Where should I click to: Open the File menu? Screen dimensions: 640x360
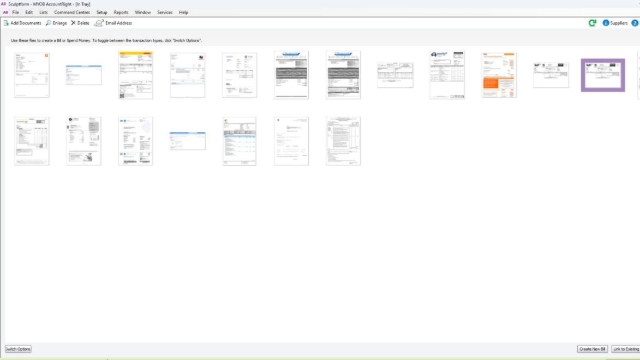[16, 12]
